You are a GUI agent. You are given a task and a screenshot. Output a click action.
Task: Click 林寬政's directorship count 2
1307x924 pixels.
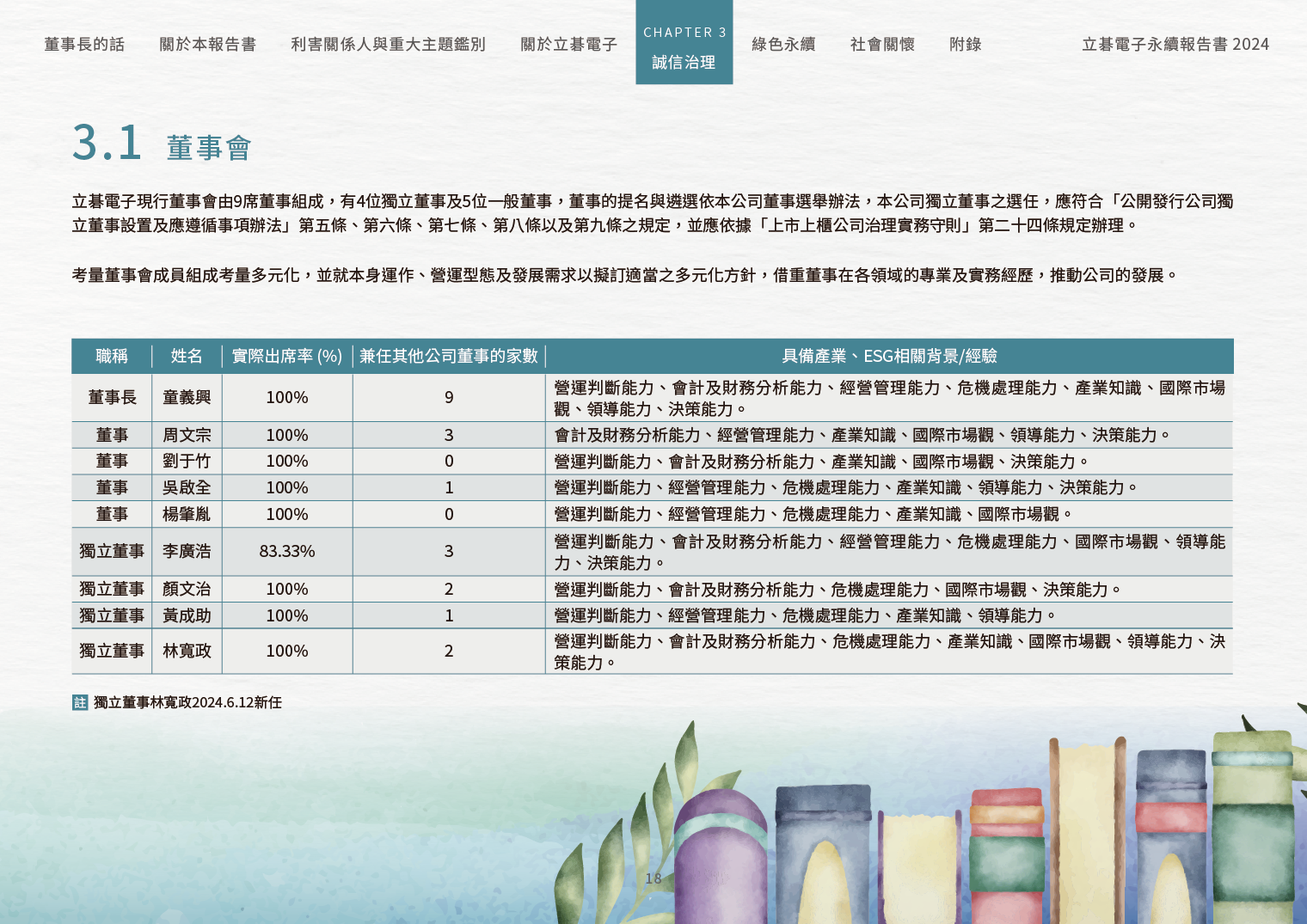449,651
